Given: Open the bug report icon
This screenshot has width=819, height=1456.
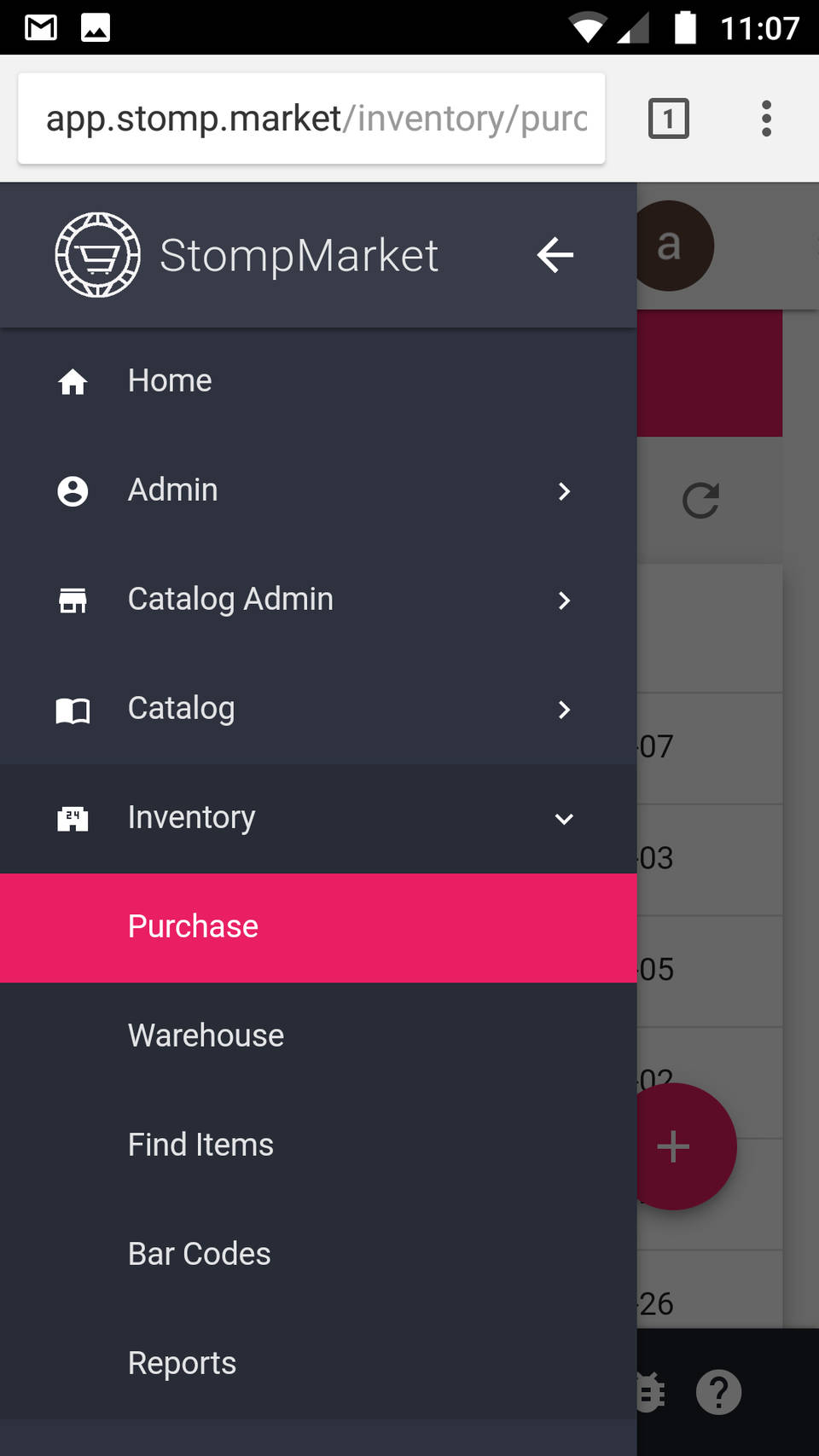Looking at the screenshot, I should (x=650, y=1392).
